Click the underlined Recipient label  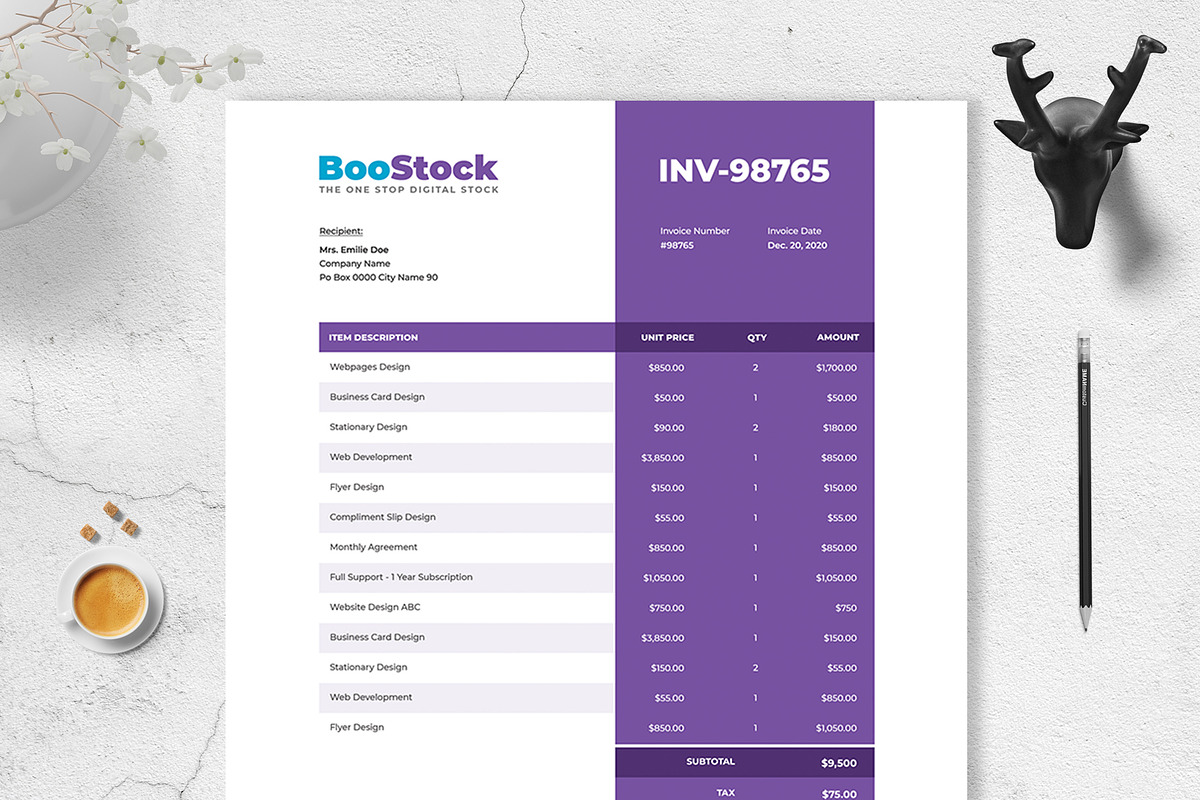[x=341, y=231]
